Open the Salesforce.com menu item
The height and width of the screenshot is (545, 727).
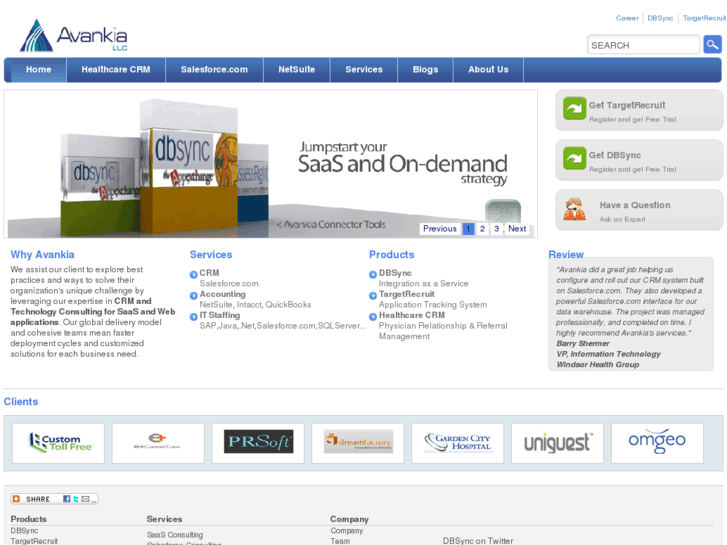point(214,70)
